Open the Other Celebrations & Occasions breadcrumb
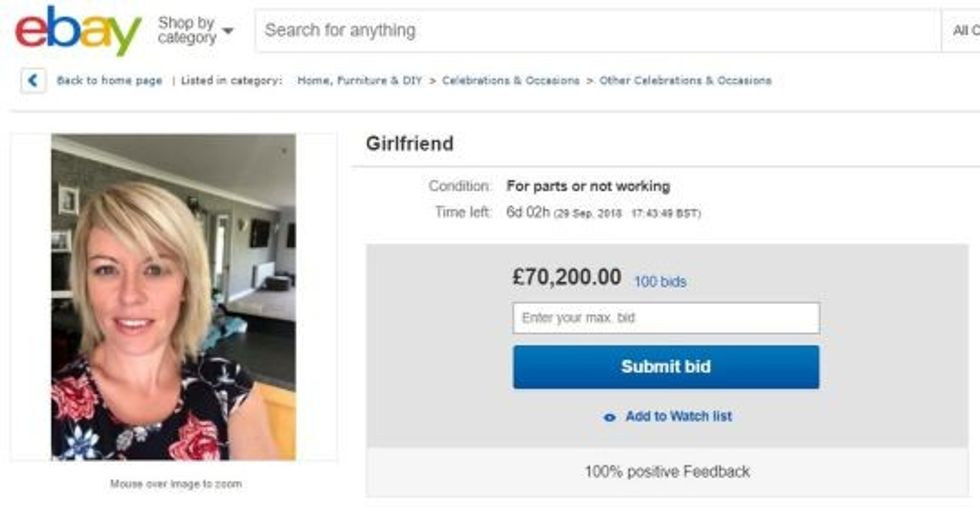980x508 pixels. click(685, 81)
